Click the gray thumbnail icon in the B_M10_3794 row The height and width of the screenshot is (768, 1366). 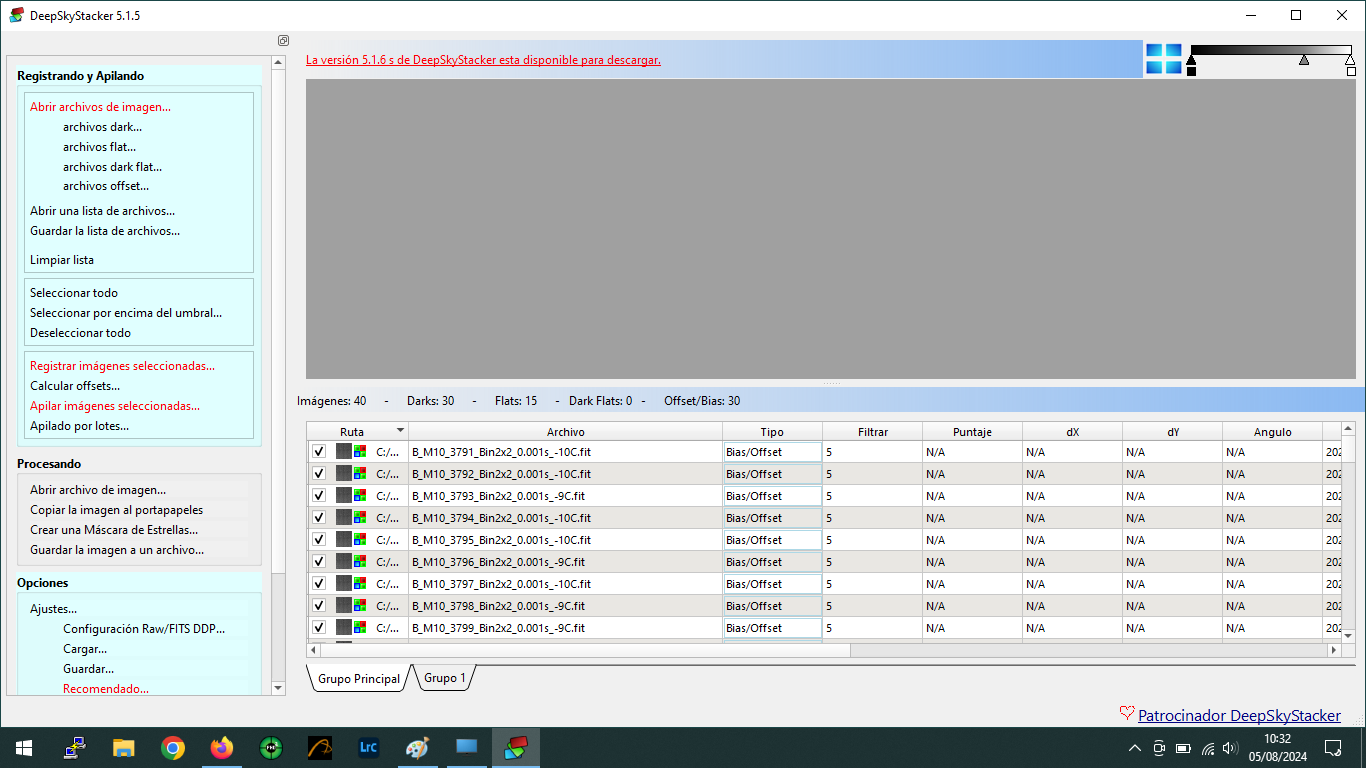(344, 517)
